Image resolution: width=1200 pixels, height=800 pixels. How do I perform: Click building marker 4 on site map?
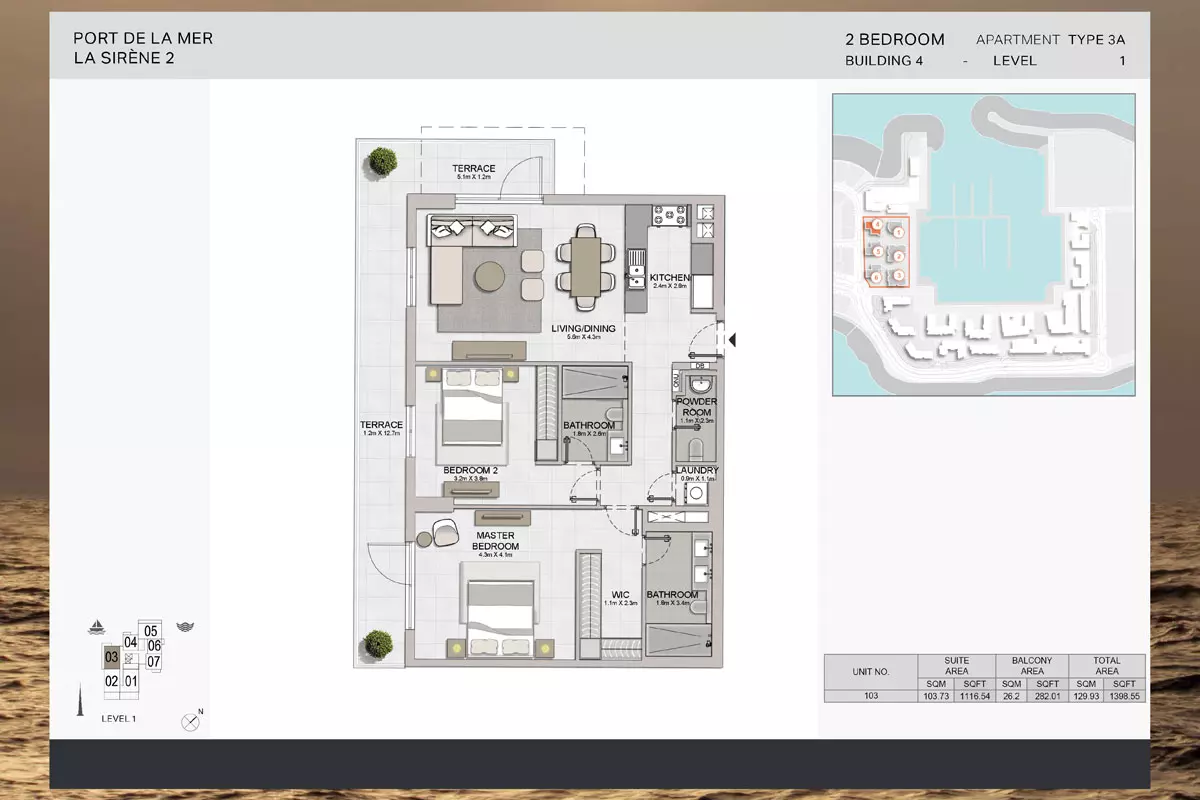[876, 225]
